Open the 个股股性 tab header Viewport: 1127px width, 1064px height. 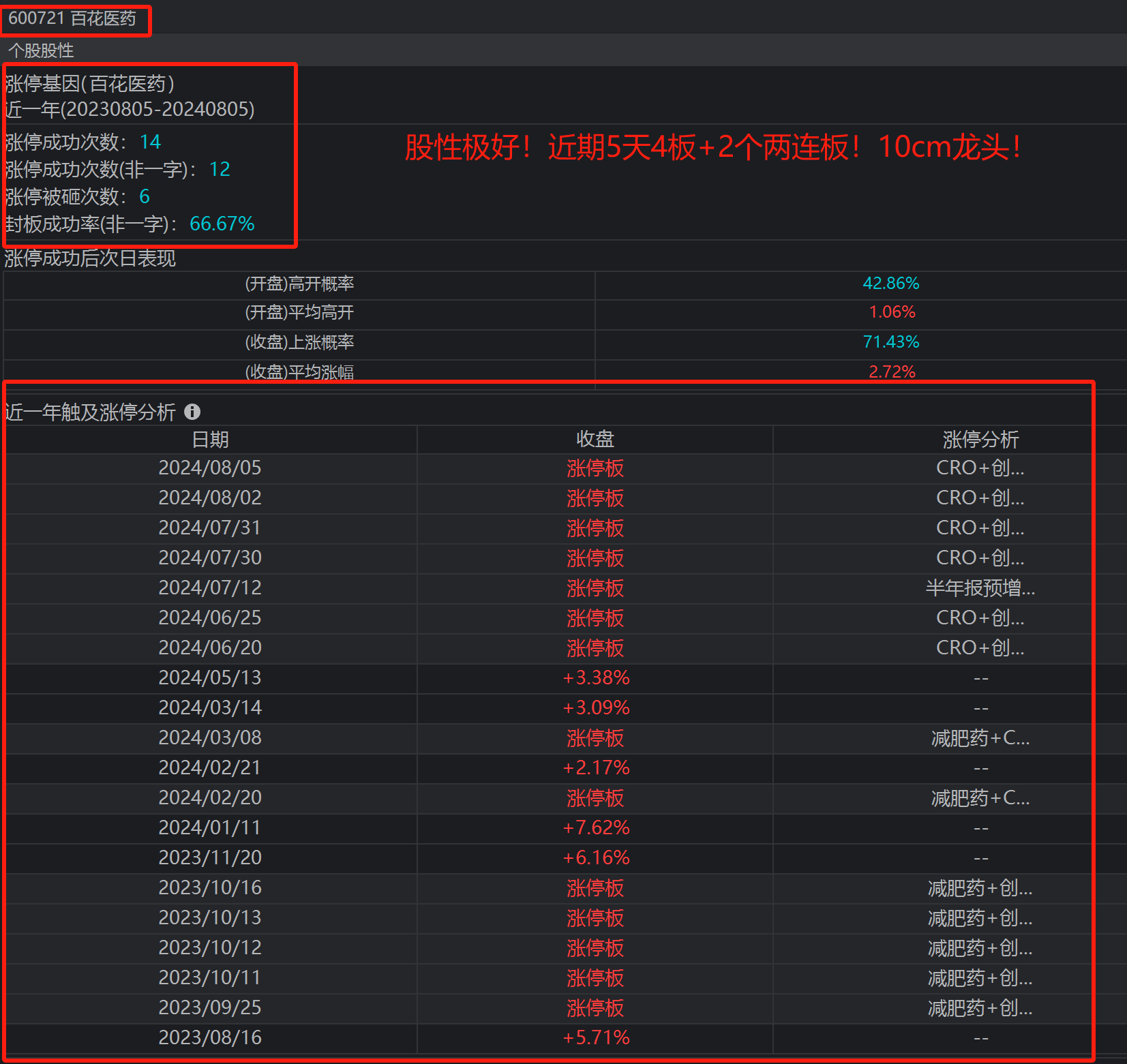point(41,50)
